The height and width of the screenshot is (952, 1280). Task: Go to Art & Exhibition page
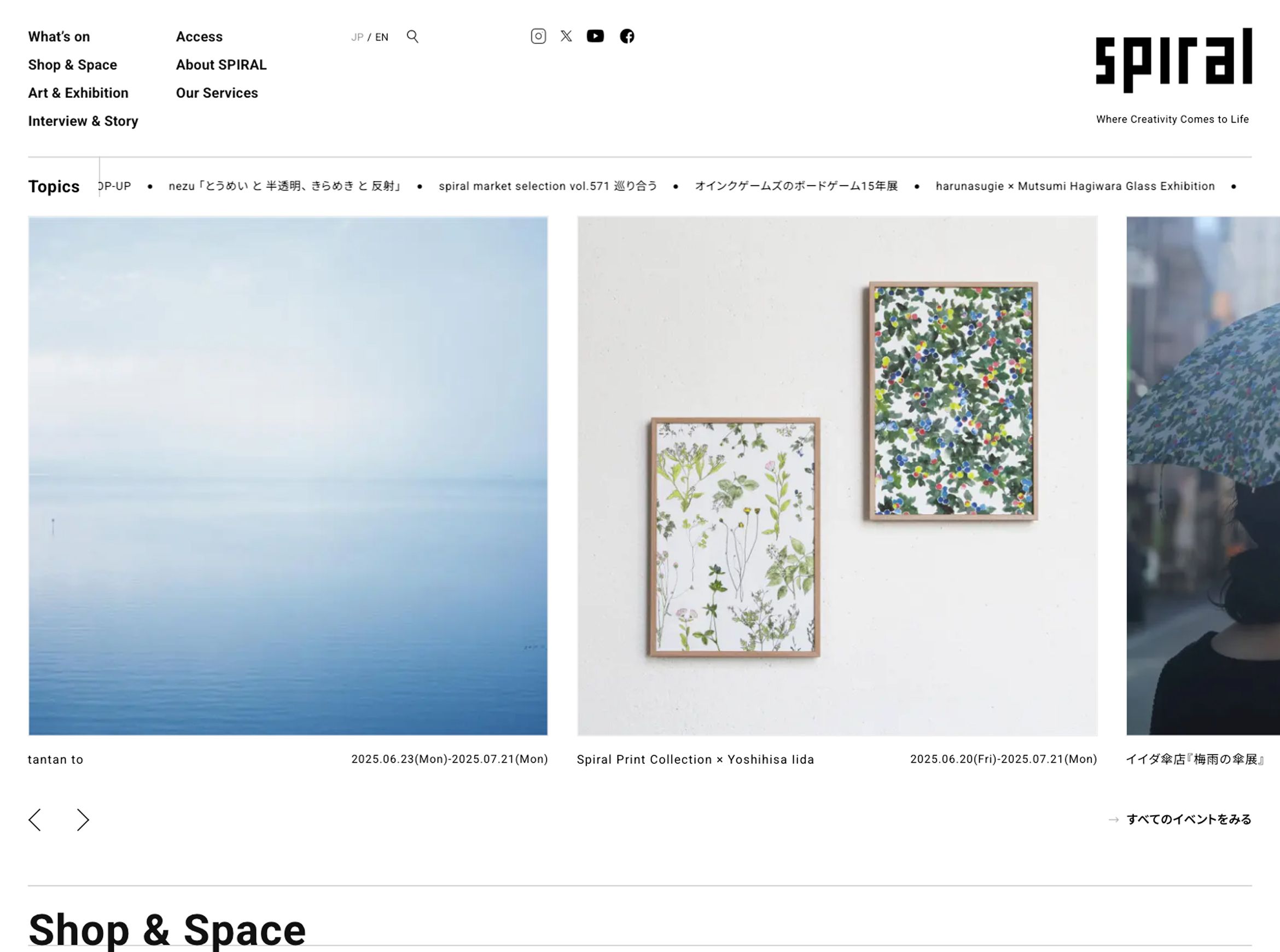click(x=78, y=93)
